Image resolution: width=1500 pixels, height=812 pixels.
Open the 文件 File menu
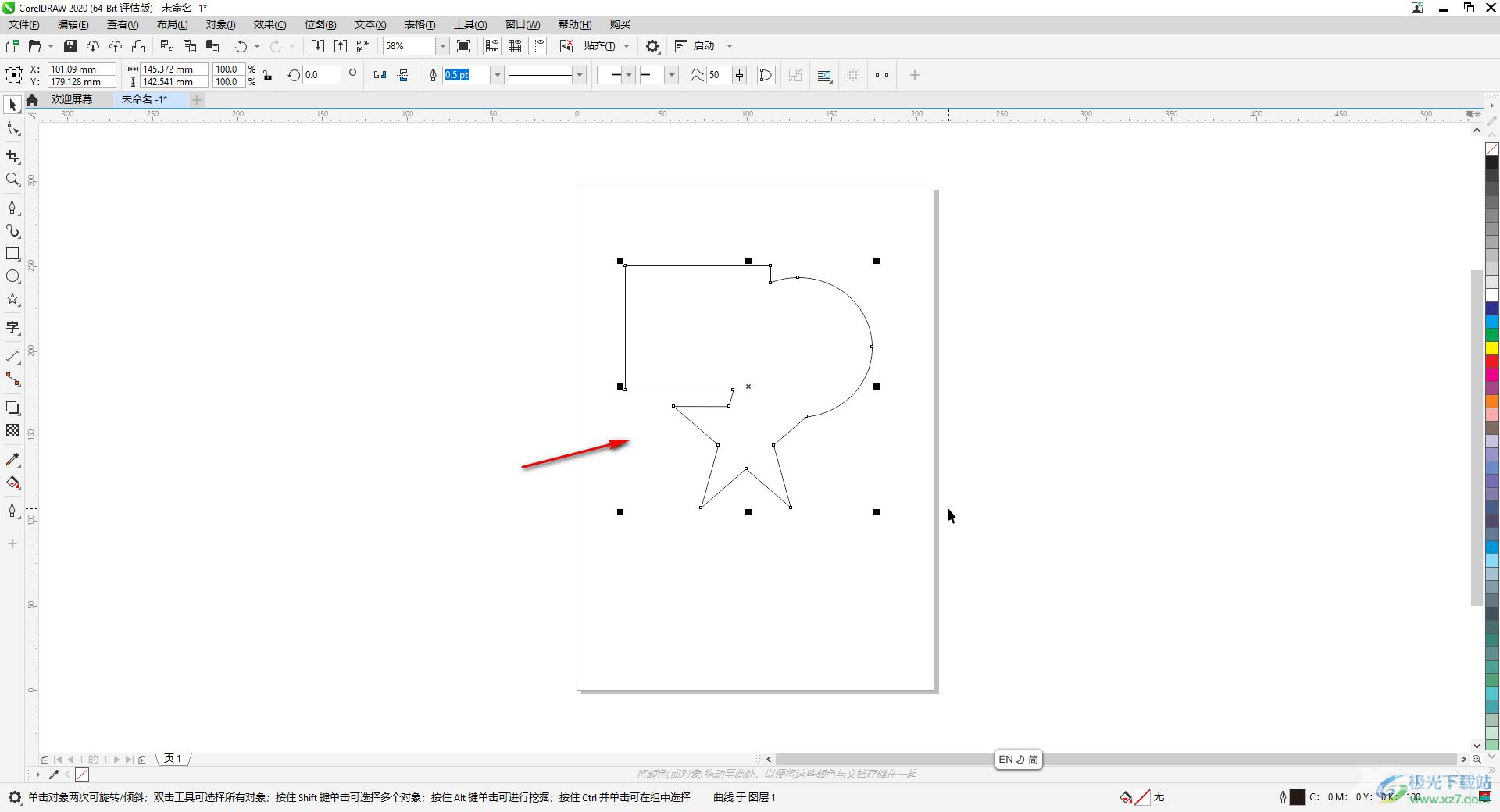[x=24, y=24]
